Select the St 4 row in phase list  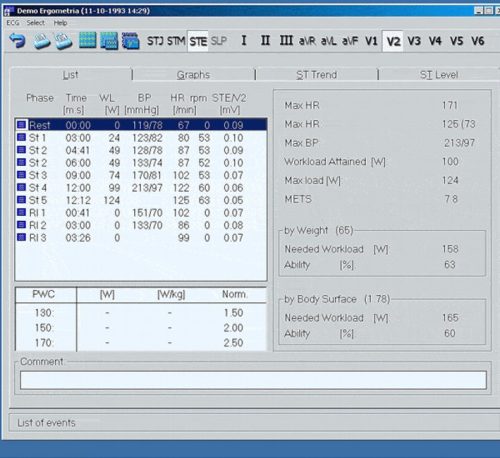click(141, 188)
